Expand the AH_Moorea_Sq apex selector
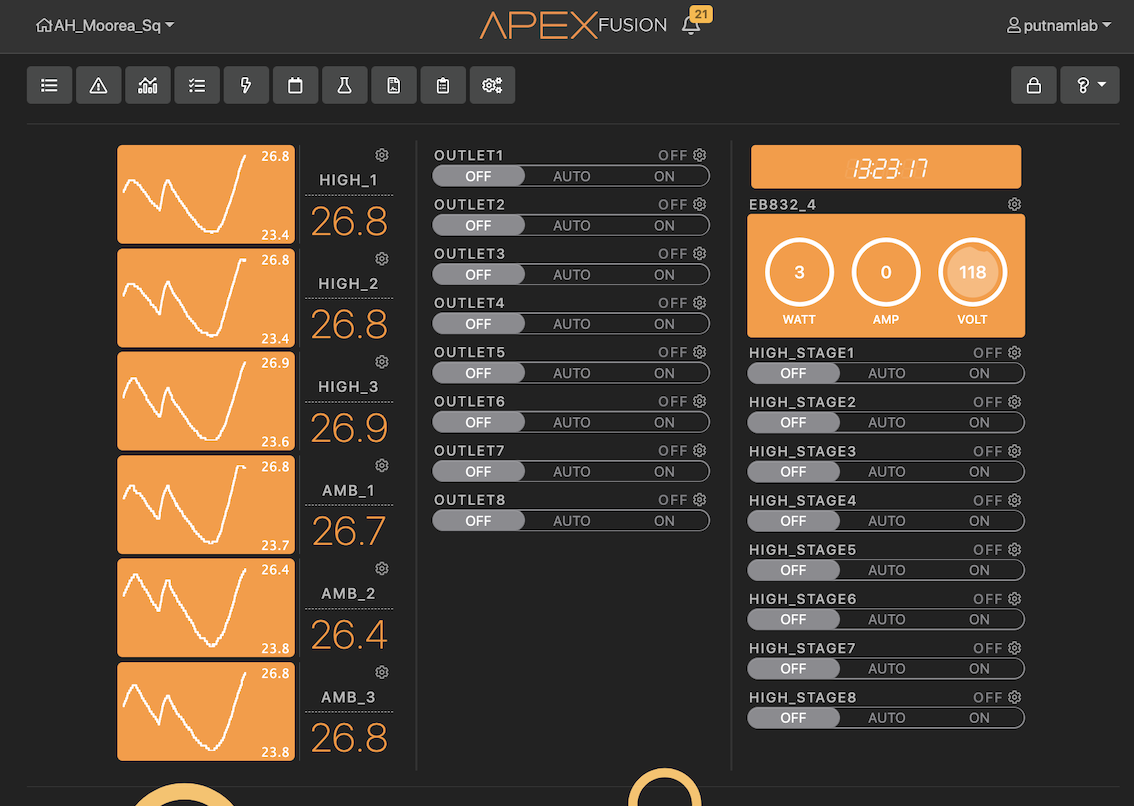 tap(105, 25)
